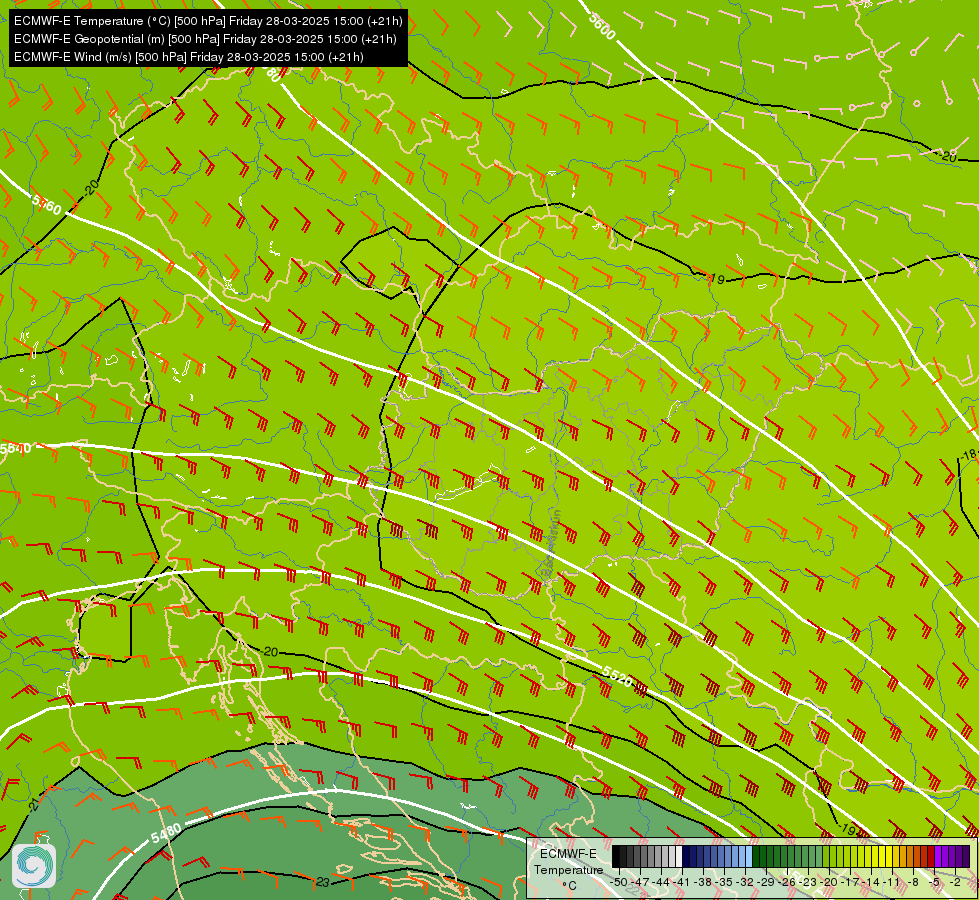
Task: Click the -8 tick label on the colorbar
Action: tap(913, 882)
